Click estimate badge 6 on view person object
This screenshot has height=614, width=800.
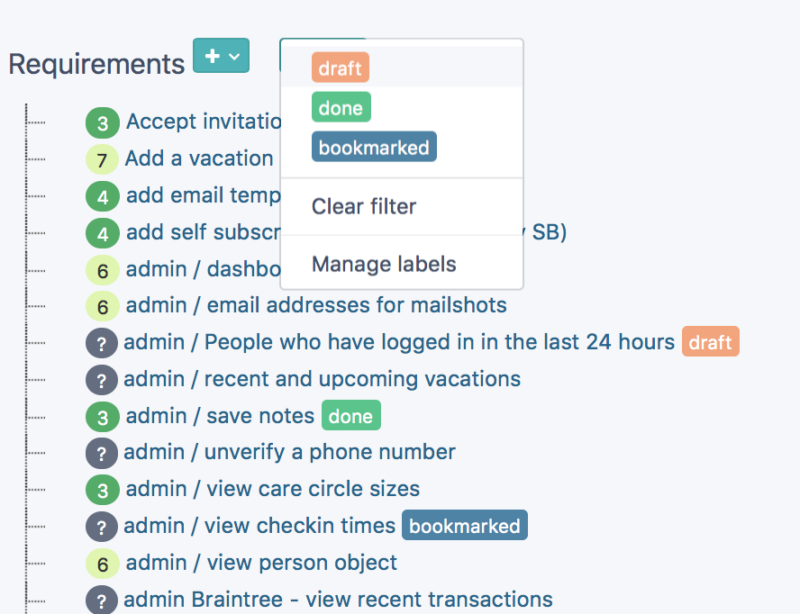tap(102, 564)
